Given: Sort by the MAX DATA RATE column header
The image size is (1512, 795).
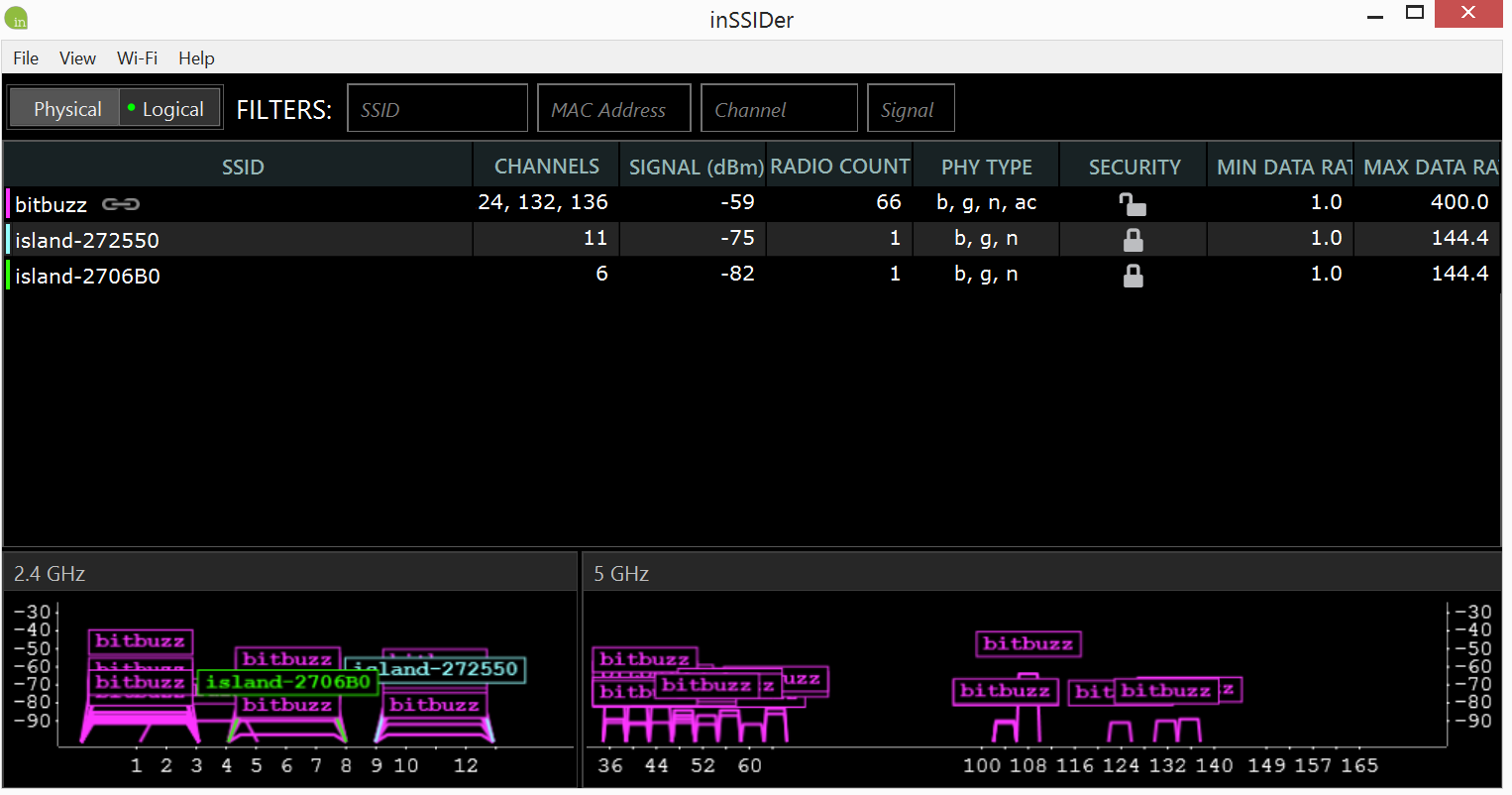Looking at the screenshot, I should point(1428,167).
